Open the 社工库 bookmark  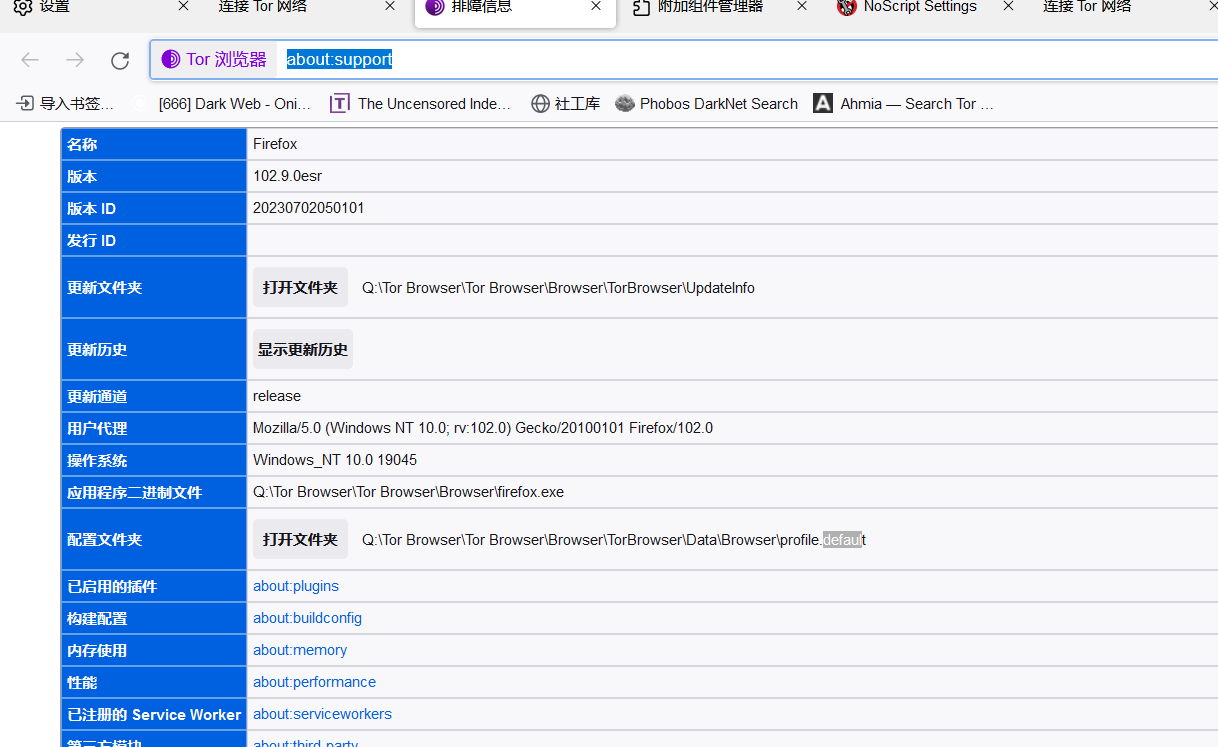click(566, 103)
